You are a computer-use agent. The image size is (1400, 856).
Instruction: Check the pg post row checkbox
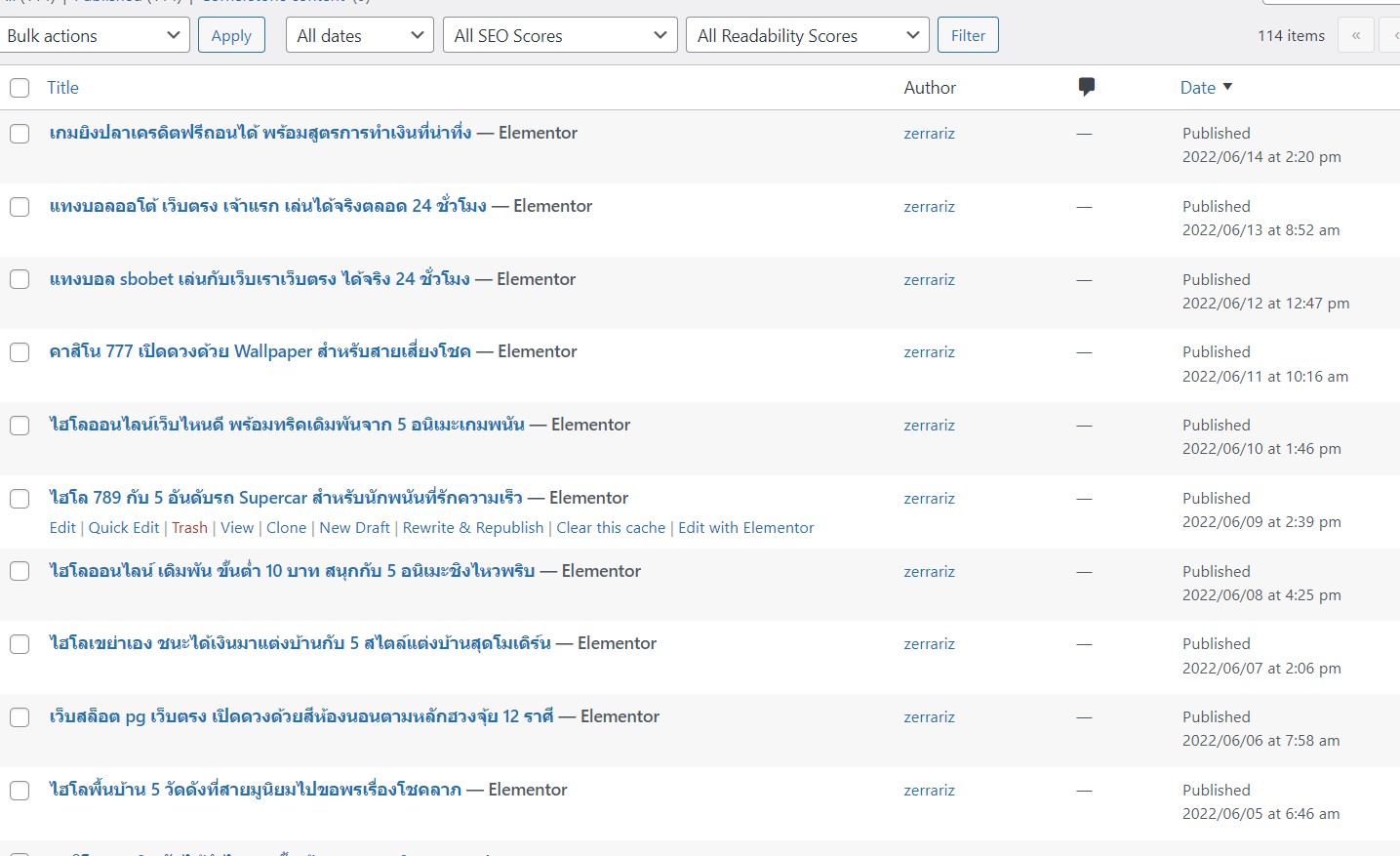20,717
